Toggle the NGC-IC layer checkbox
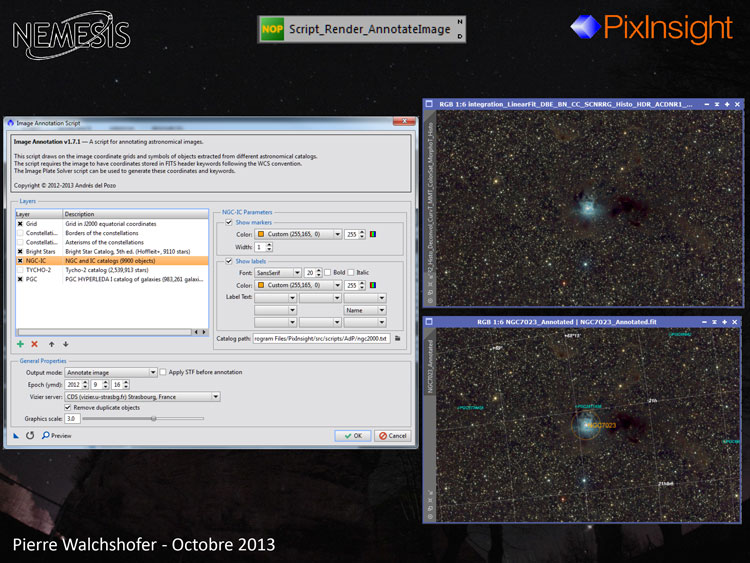 pyautogui.click(x=20, y=261)
